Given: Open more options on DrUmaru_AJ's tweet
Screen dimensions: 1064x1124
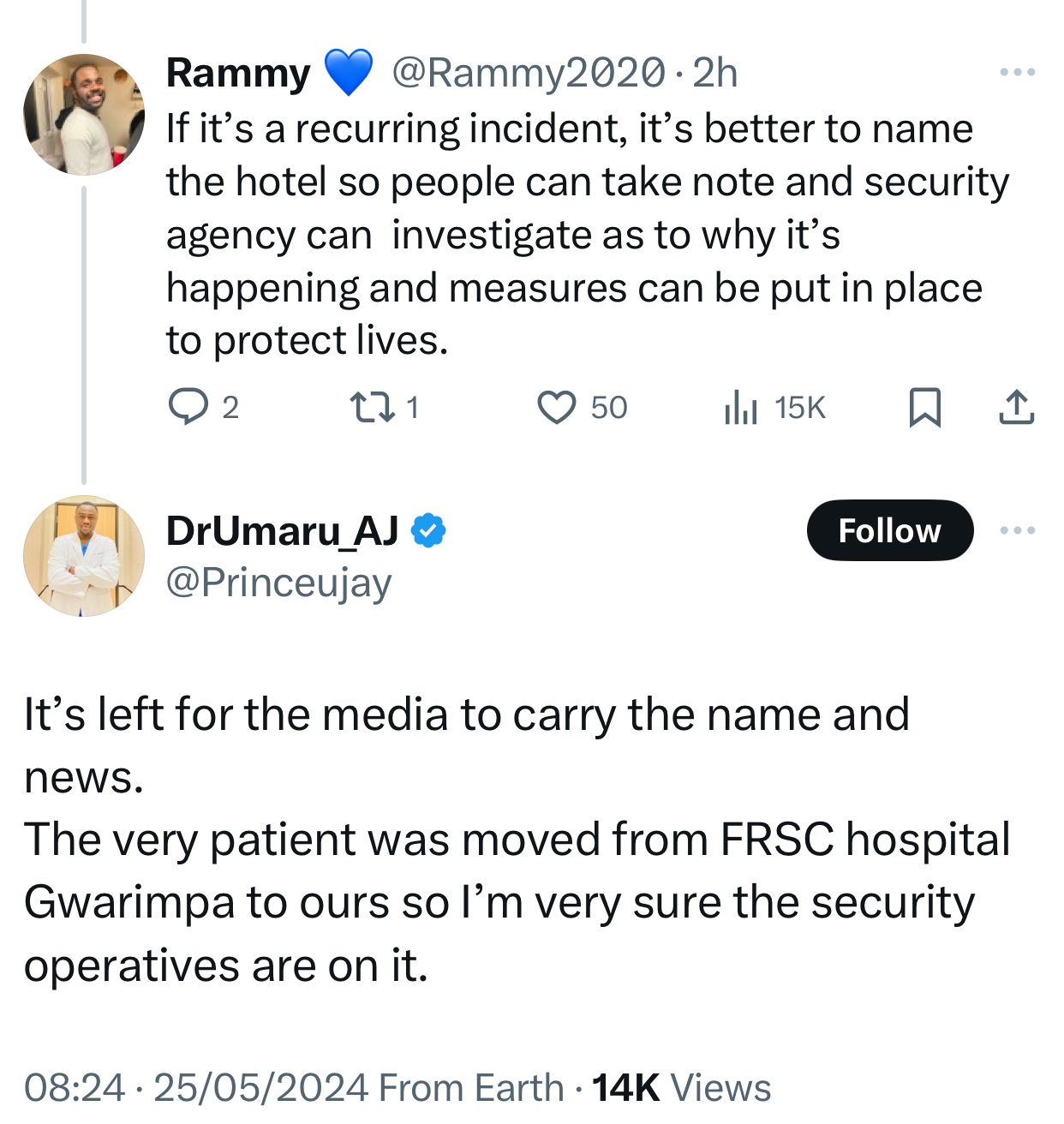Looking at the screenshot, I should point(1017,530).
